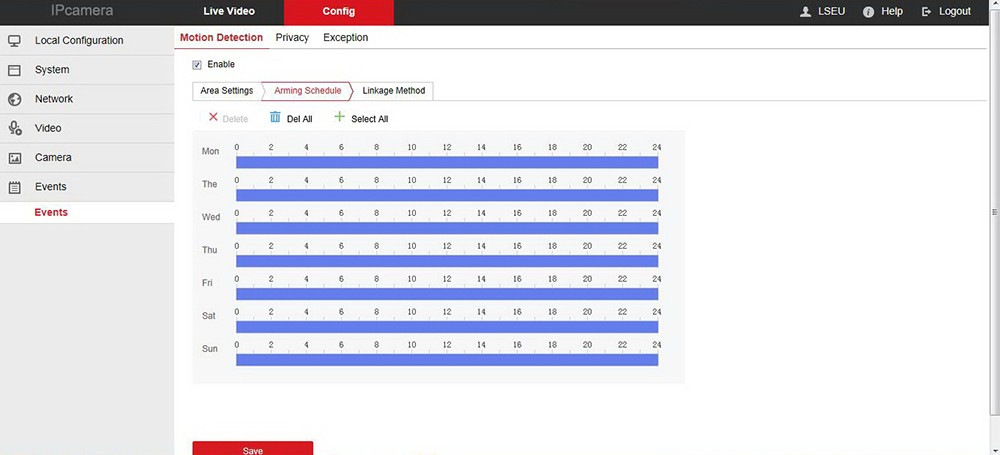Go to the Linkage Method step
Viewport: 1000px width, 455px height.
tap(393, 91)
